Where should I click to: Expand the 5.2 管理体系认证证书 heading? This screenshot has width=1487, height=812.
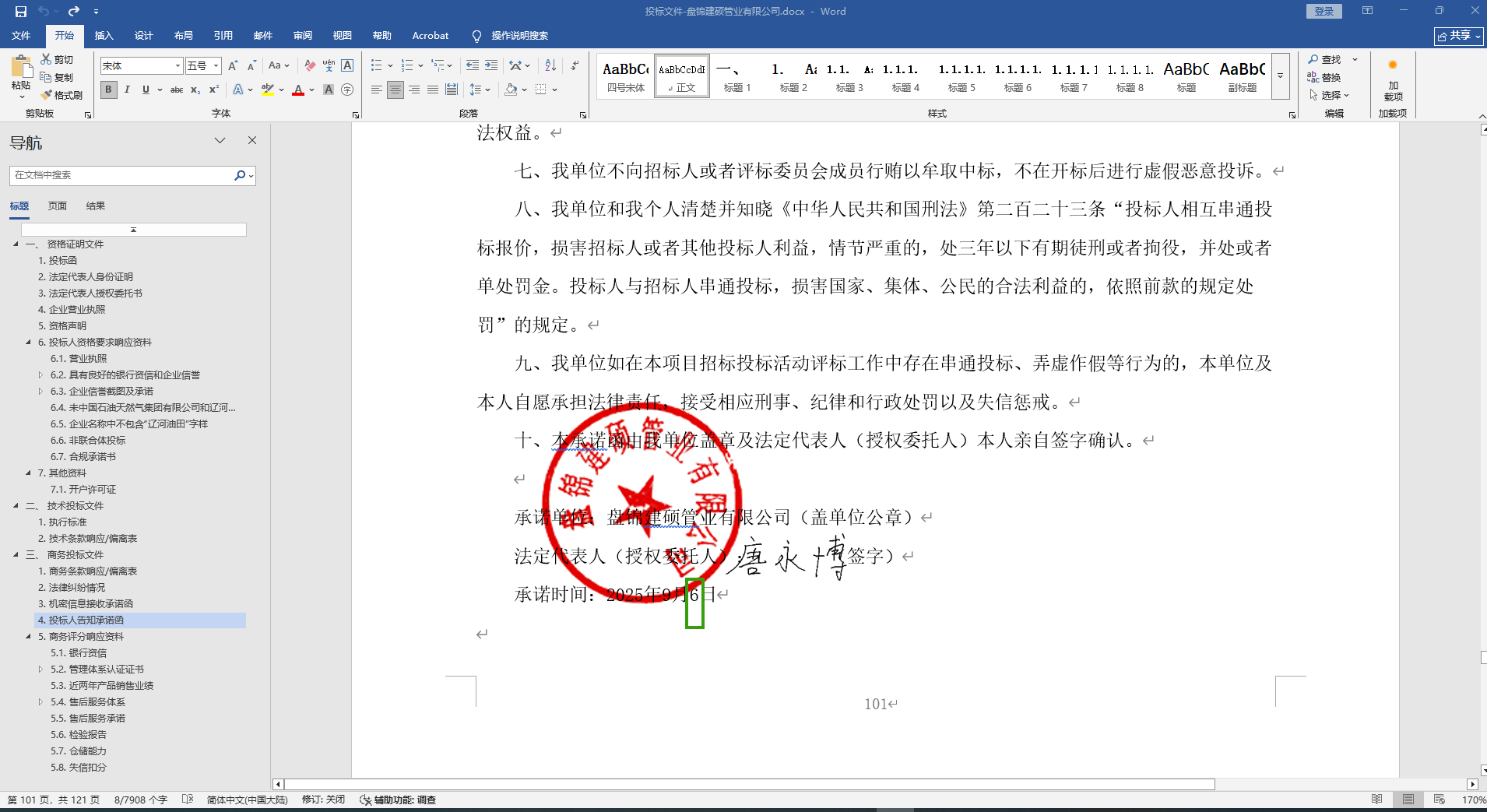(40, 669)
